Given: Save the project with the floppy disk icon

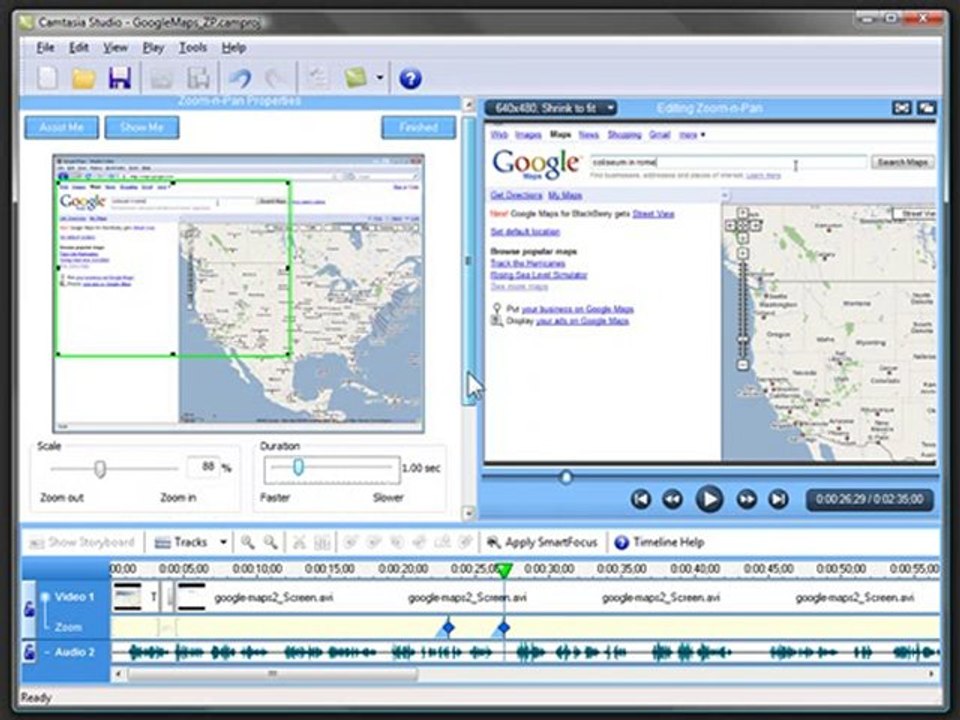Looking at the screenshot, I should click(x=119, y=78).
